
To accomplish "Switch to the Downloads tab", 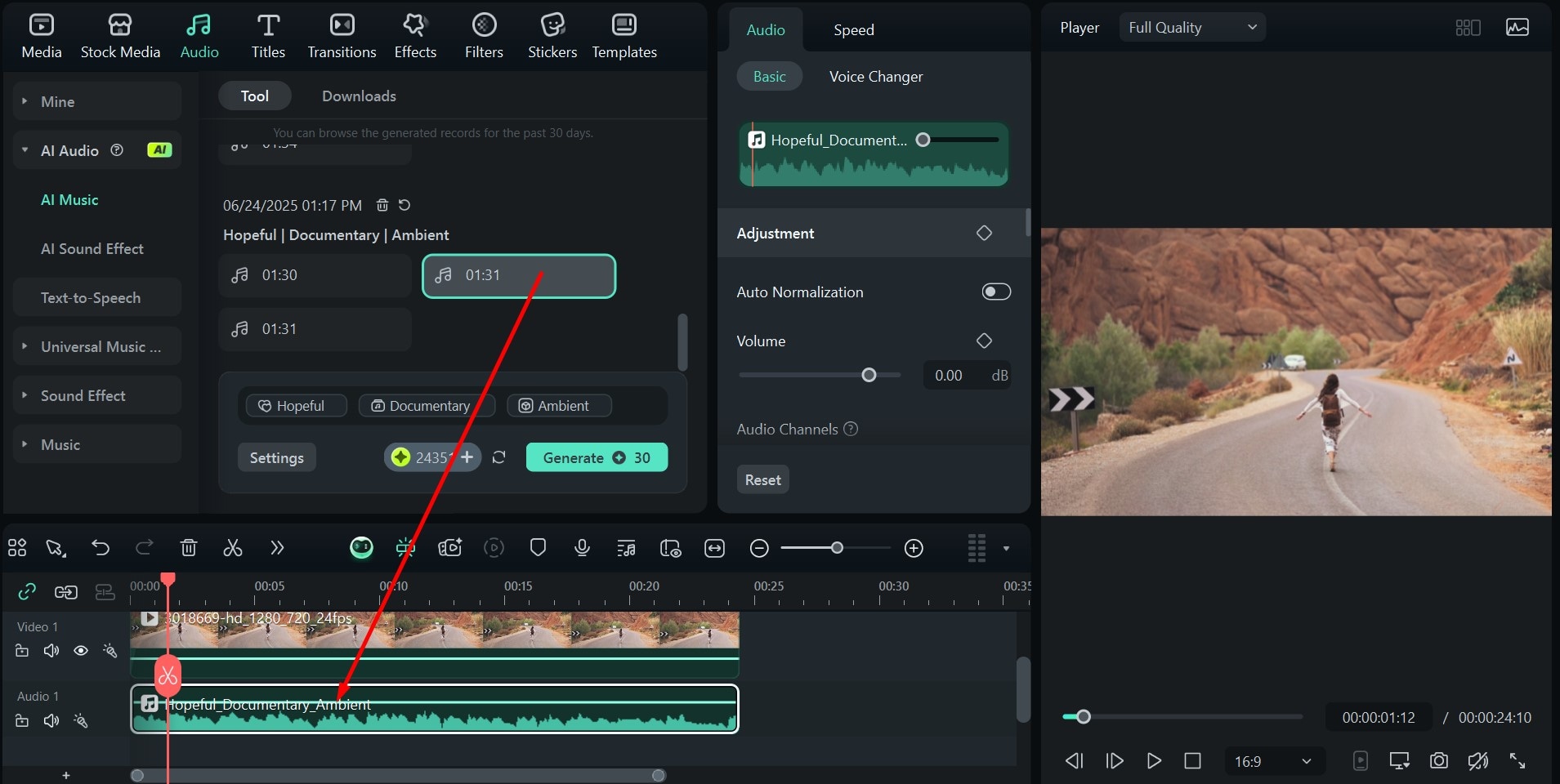I will (359, 96).
